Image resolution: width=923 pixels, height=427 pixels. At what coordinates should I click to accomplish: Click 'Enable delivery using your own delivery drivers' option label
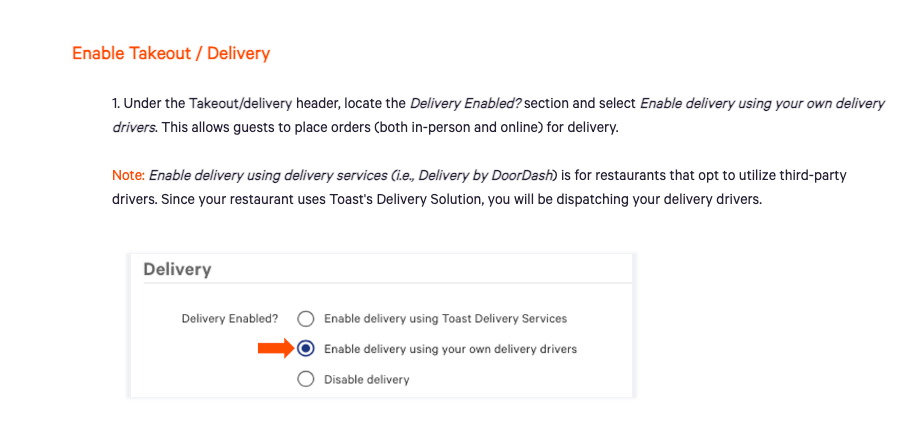[450, 349]
